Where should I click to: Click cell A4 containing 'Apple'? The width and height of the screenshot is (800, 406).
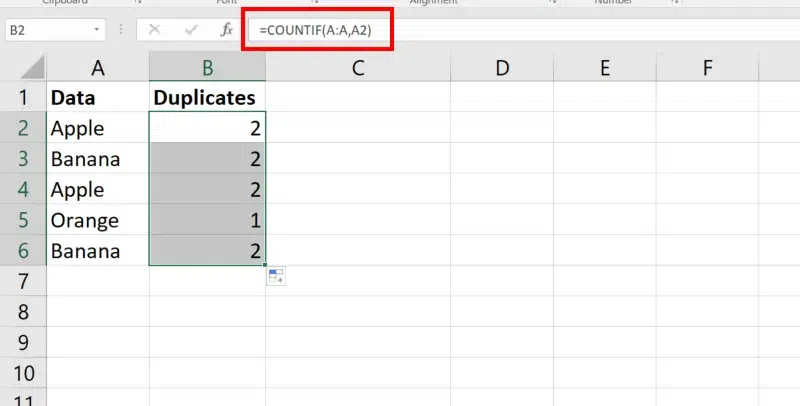pyautogui.click(x=98, y=189)
